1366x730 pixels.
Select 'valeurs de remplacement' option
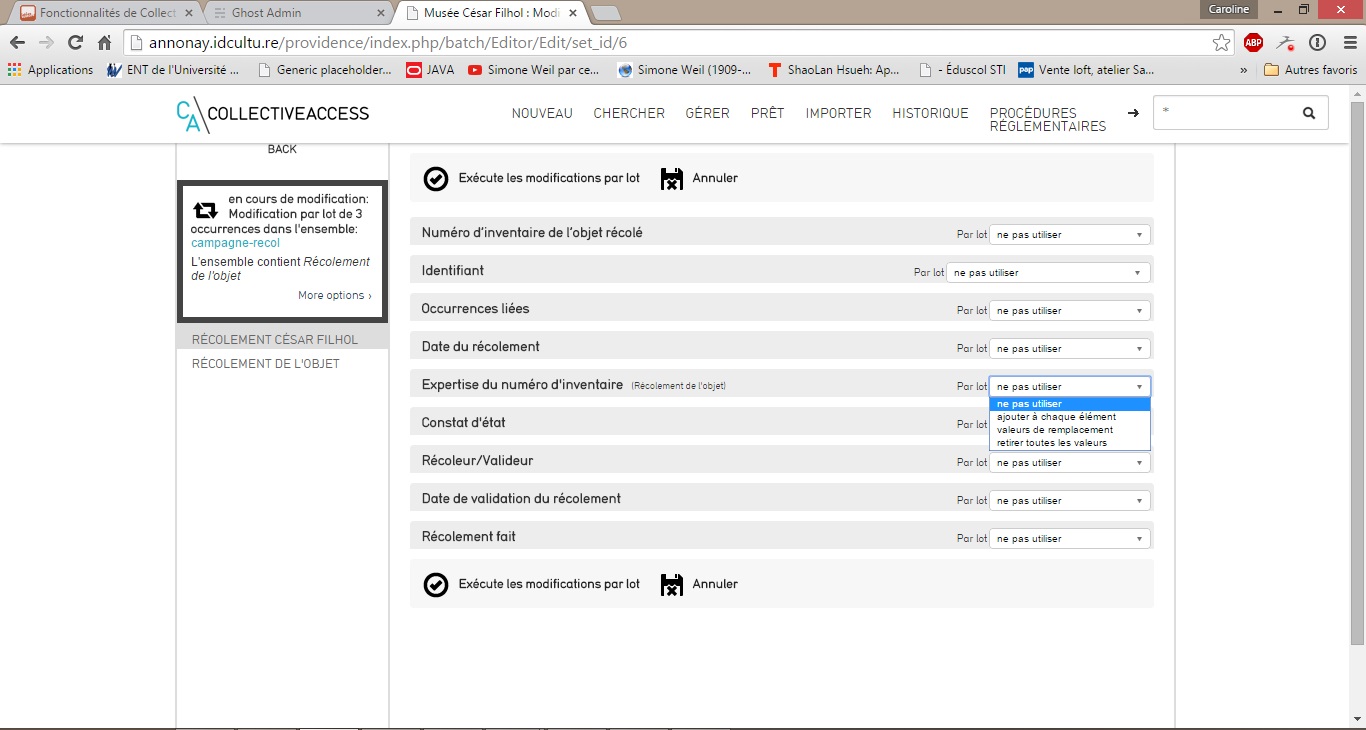(x=1070, y=430)
